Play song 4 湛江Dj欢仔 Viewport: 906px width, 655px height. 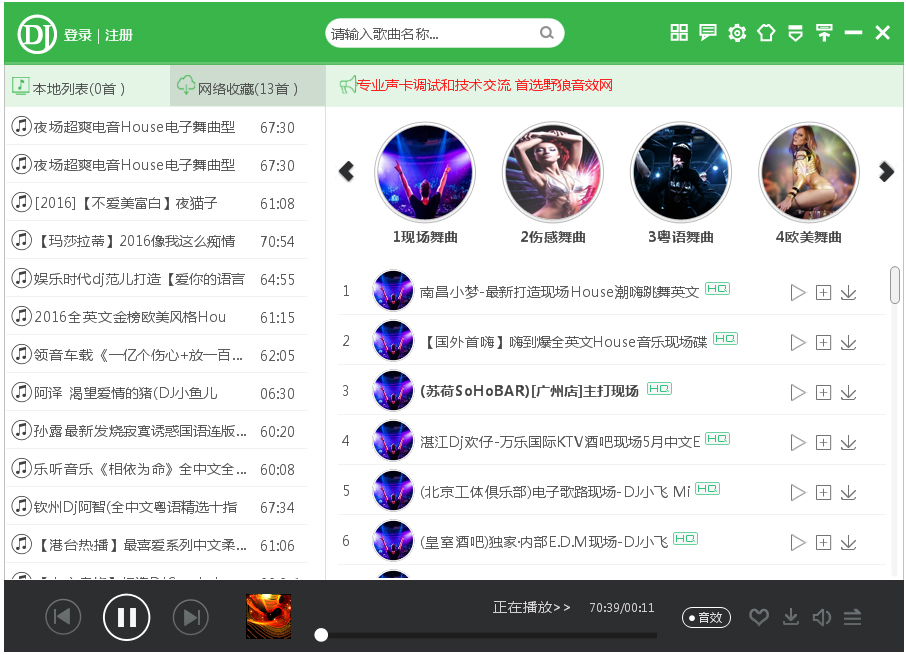[x=797, y=442]
